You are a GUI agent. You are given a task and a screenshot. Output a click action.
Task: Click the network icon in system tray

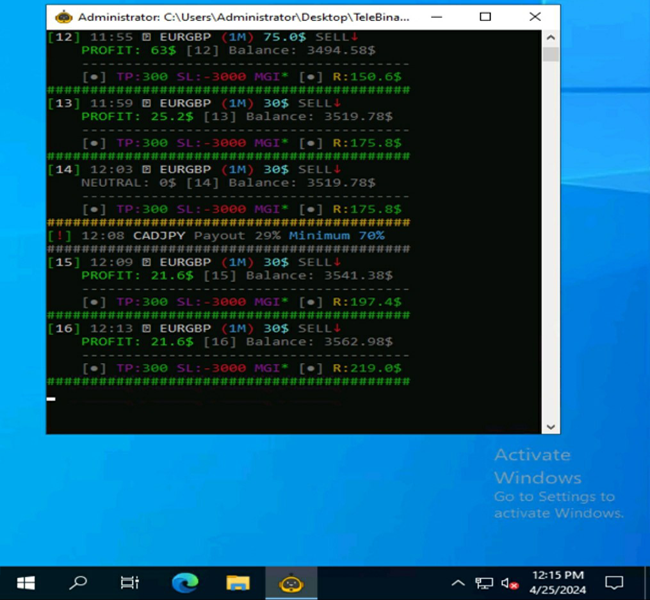484,583
